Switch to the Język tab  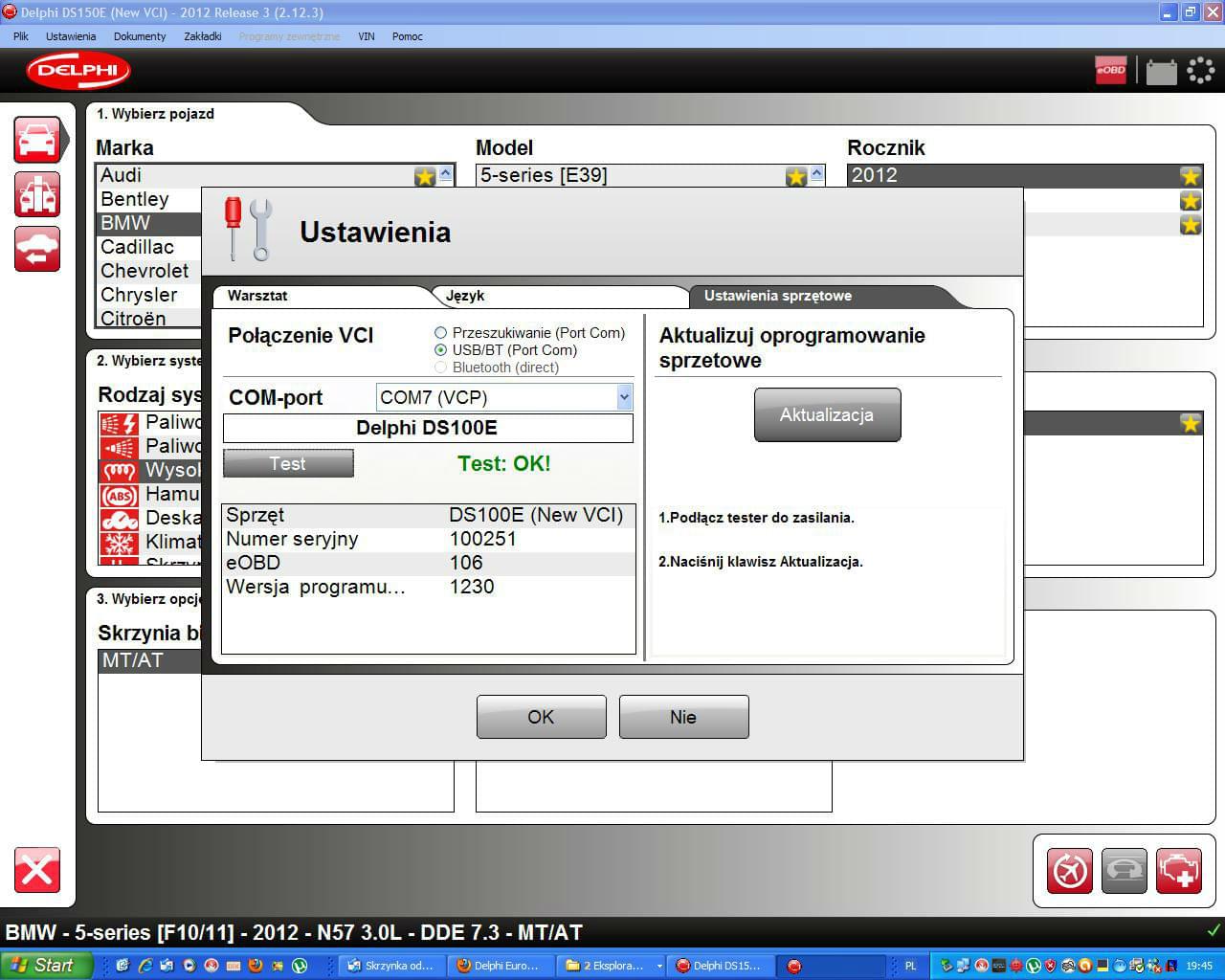pos(561,296)
